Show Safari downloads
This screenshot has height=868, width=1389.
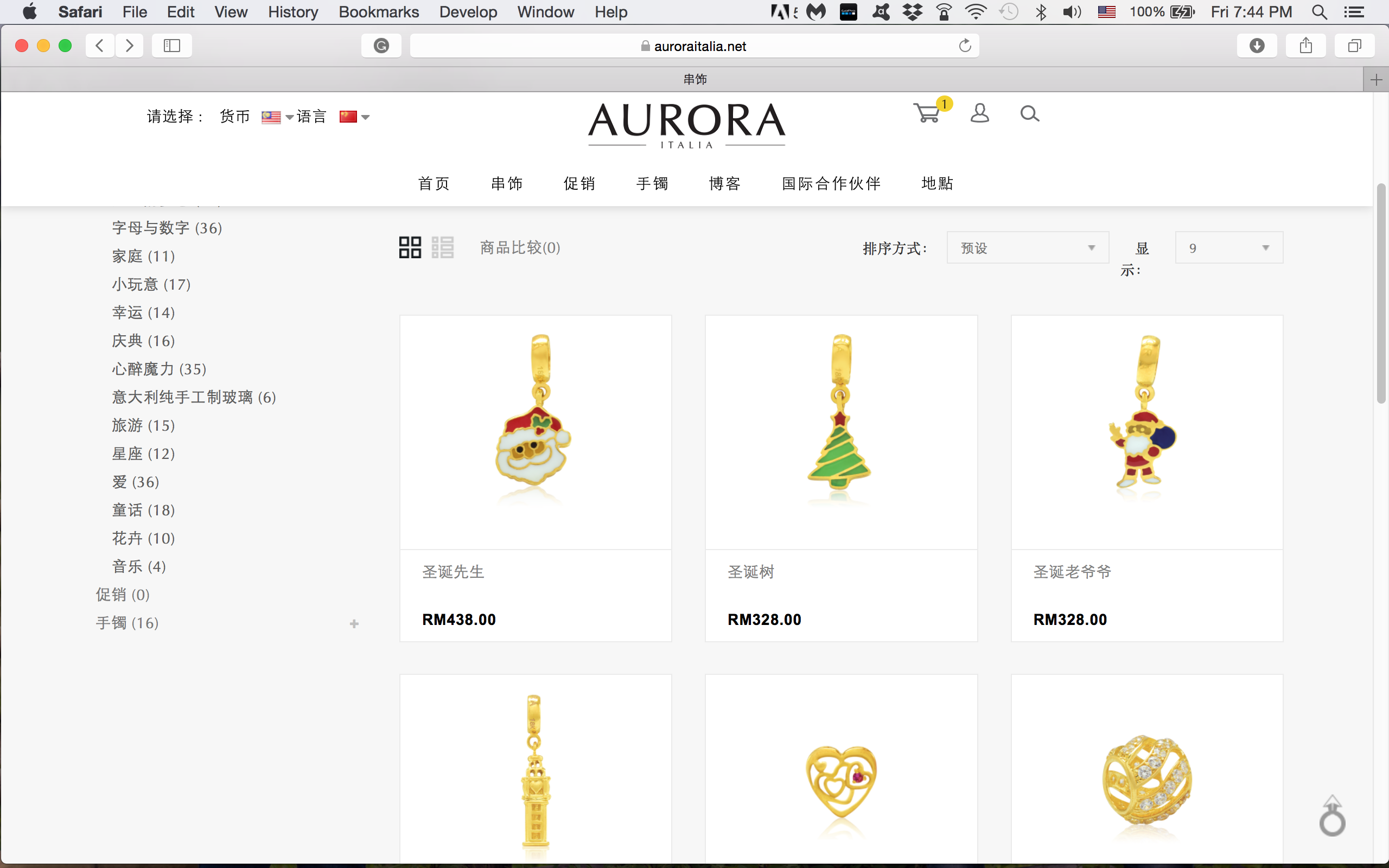[x=1257, y=46]
